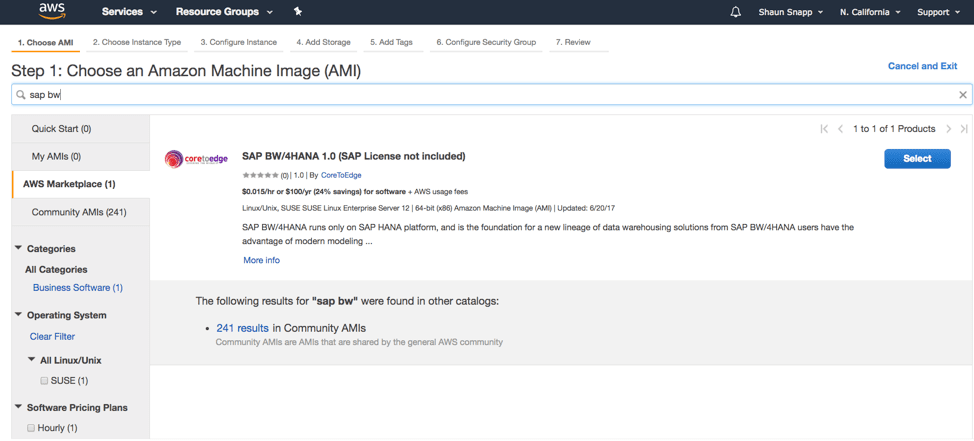Check the SUSE filter checkbox
This screenshot has width=974, height=441.
[x=44, y=381]
